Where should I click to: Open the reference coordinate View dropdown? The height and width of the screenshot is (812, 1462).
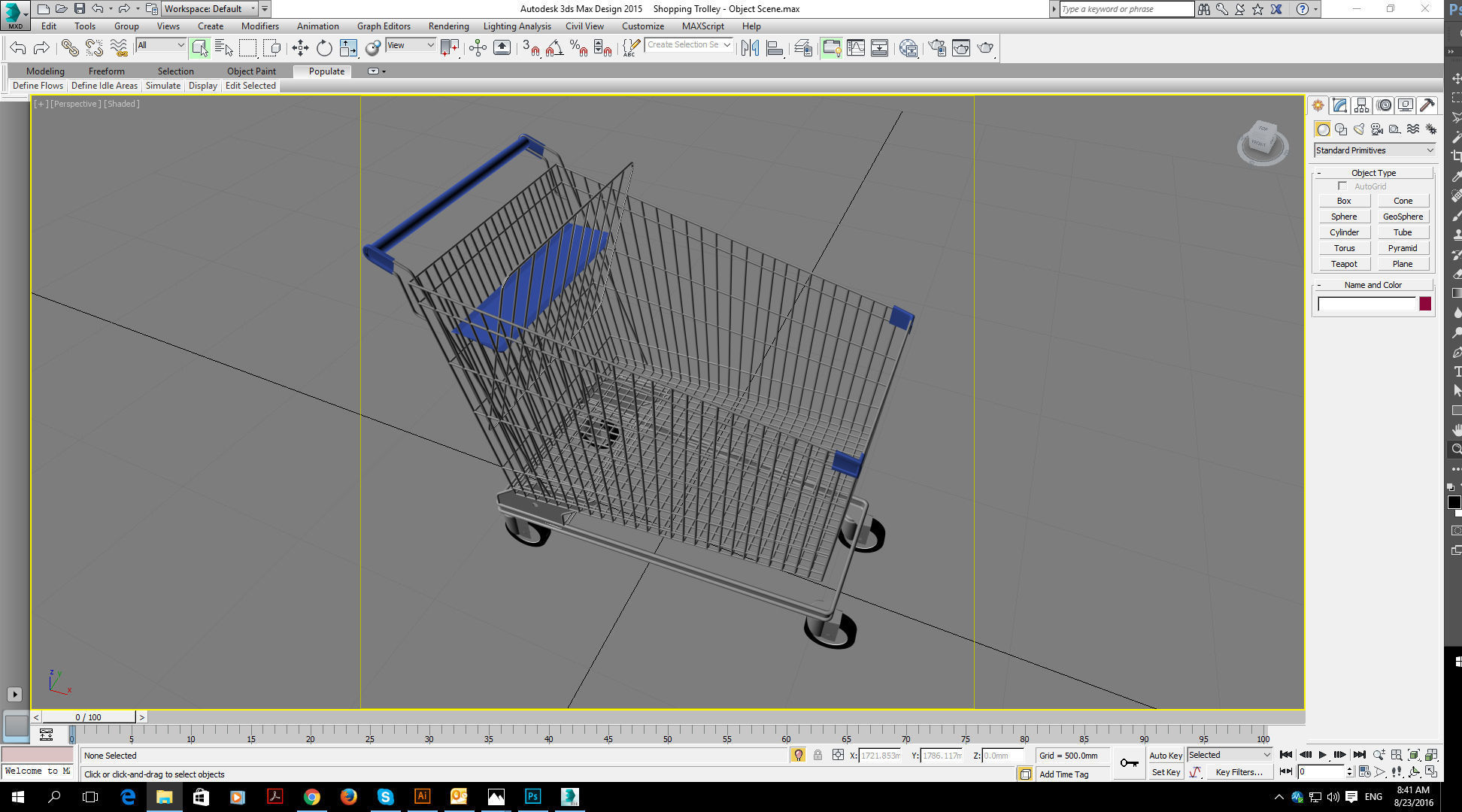tap(411, 45)
